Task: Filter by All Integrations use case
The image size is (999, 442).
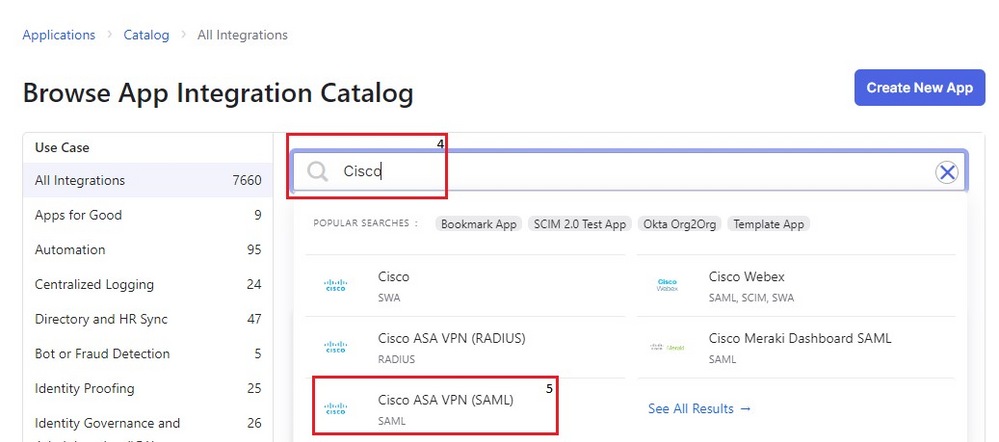Action: click(x=80, y=181)
